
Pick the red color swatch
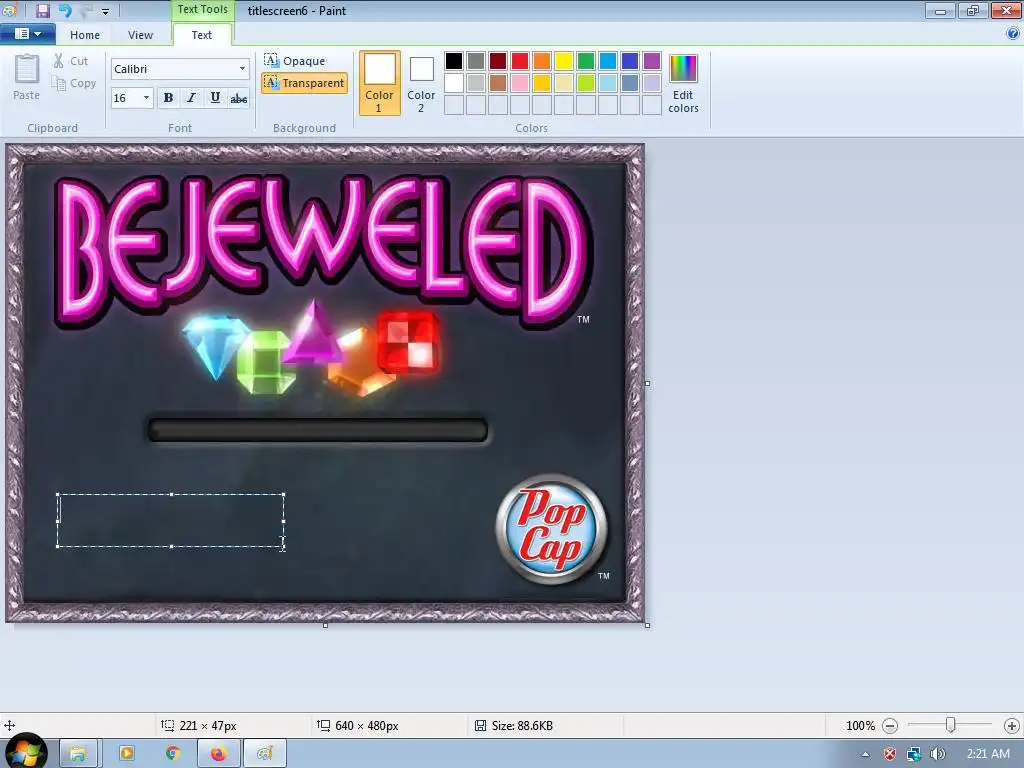pos(520,61)
